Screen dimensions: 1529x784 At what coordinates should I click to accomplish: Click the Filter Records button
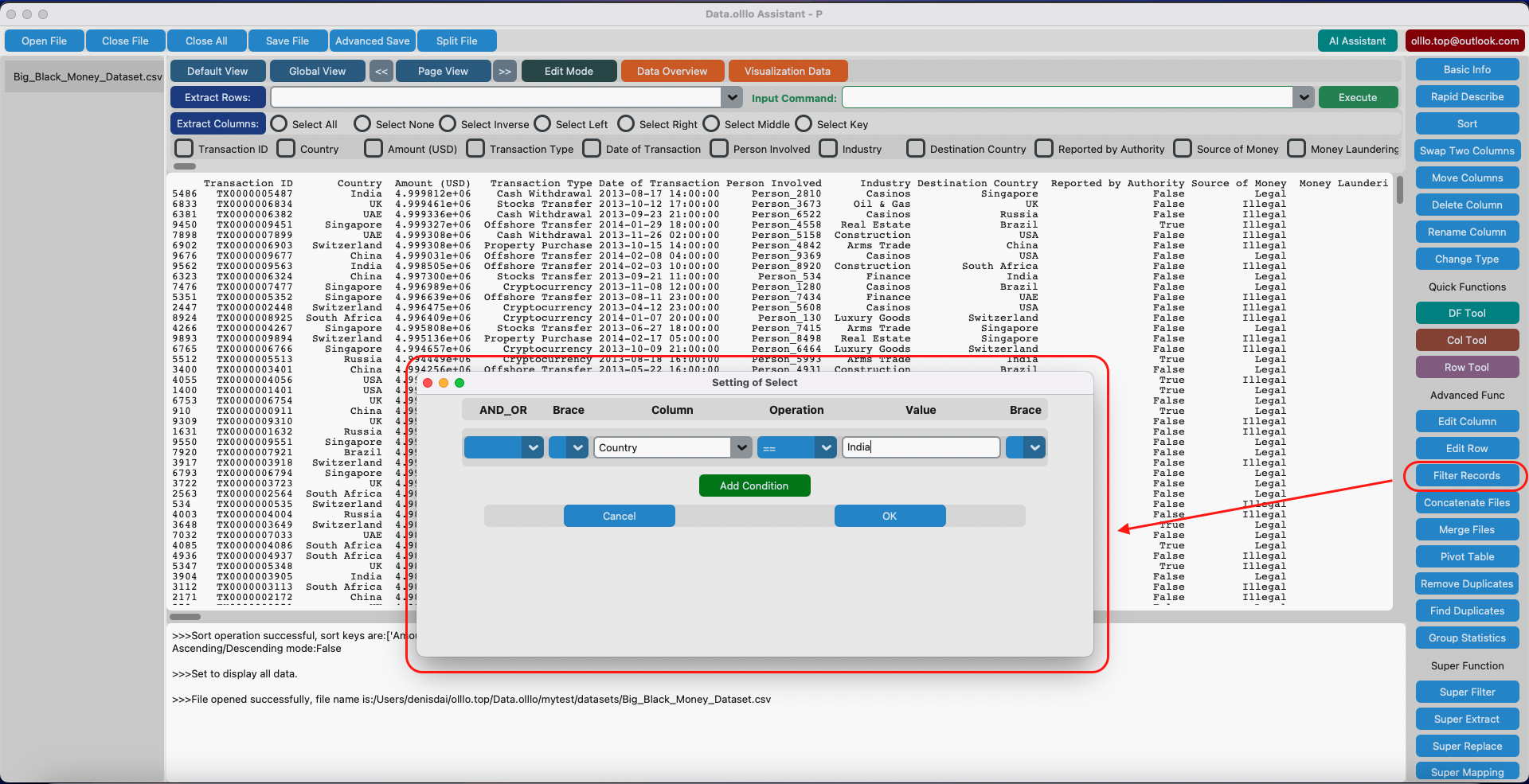pyautogui.click(x=1466, y=475)
